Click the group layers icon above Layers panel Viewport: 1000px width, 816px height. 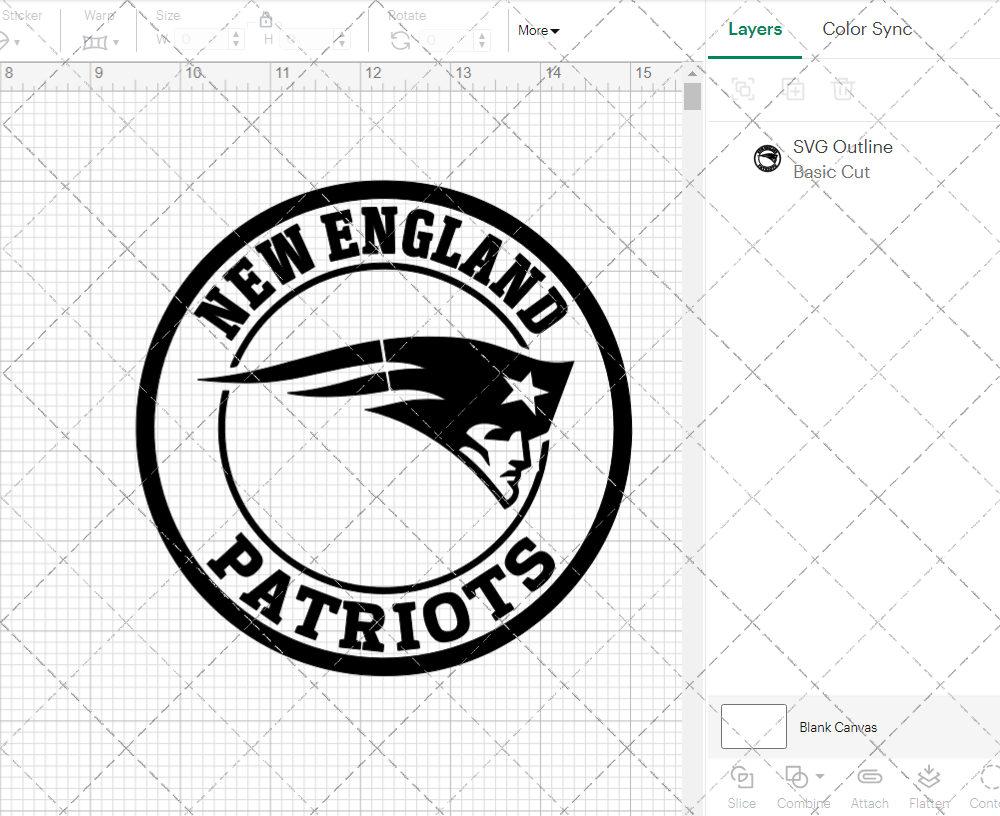tap(743, 89)
